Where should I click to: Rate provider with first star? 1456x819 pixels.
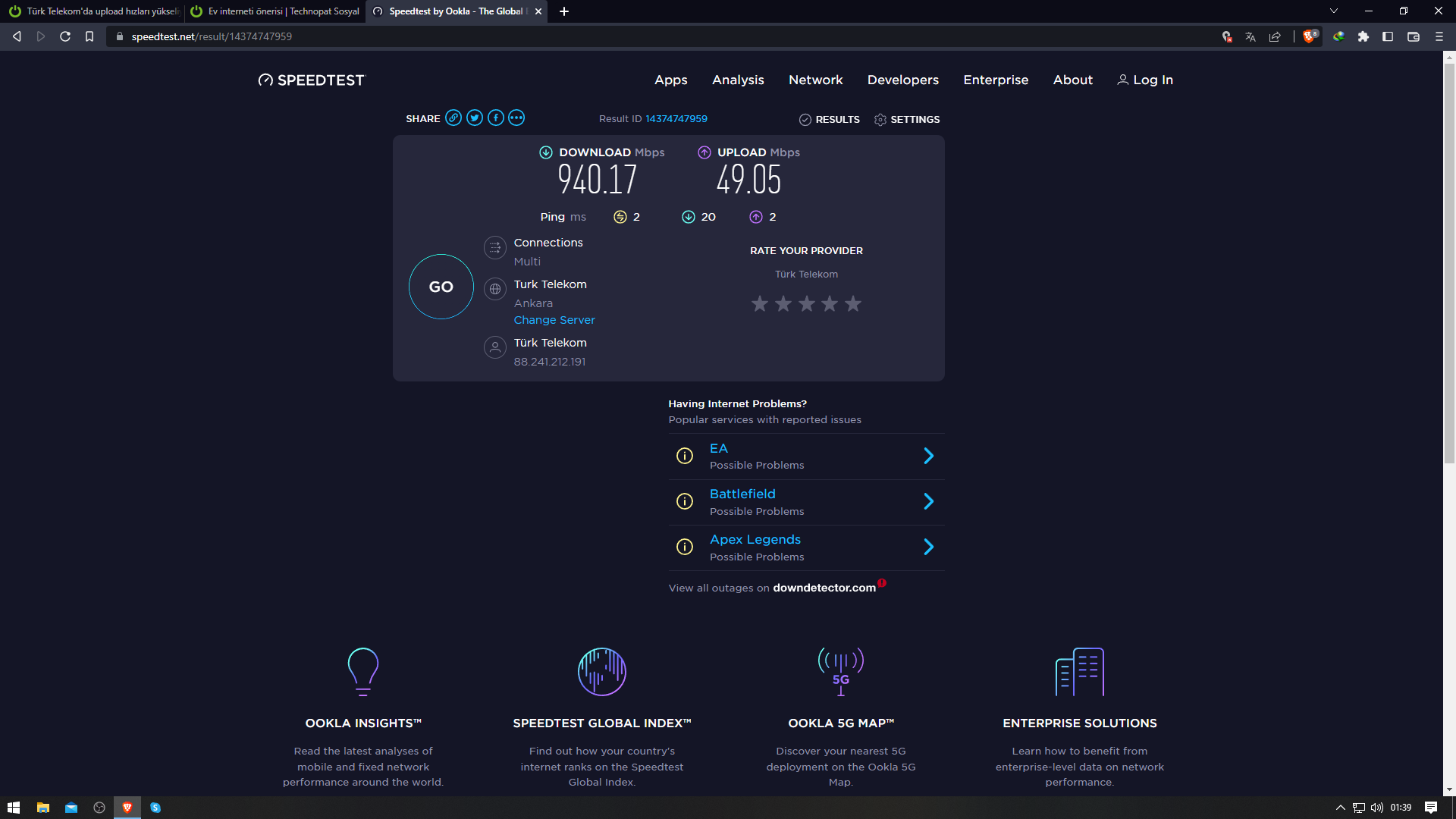click(760, 304)
